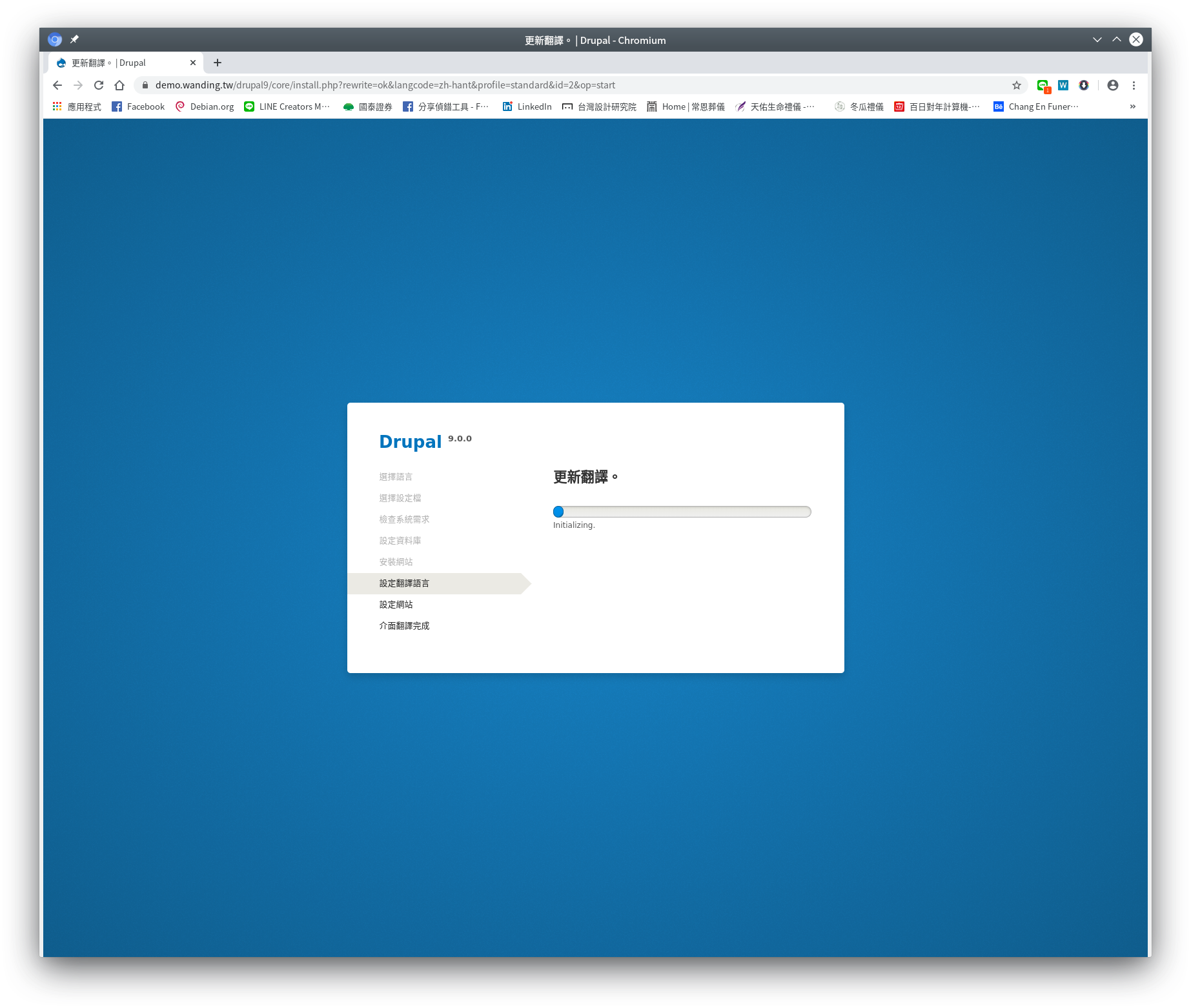Click the translation update progress bar

(682, 512)
